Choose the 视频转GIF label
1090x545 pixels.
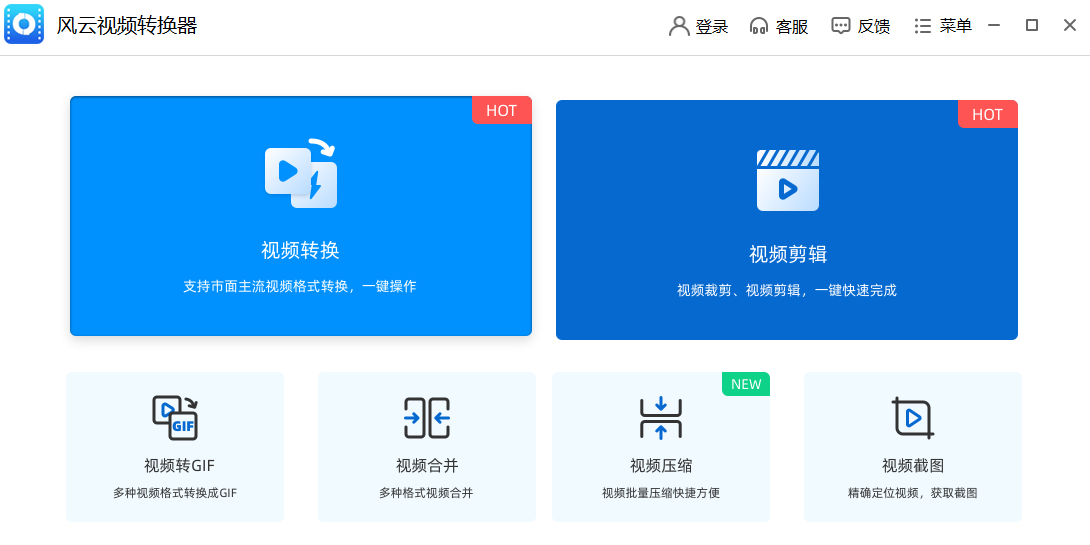tap(179, 466)
